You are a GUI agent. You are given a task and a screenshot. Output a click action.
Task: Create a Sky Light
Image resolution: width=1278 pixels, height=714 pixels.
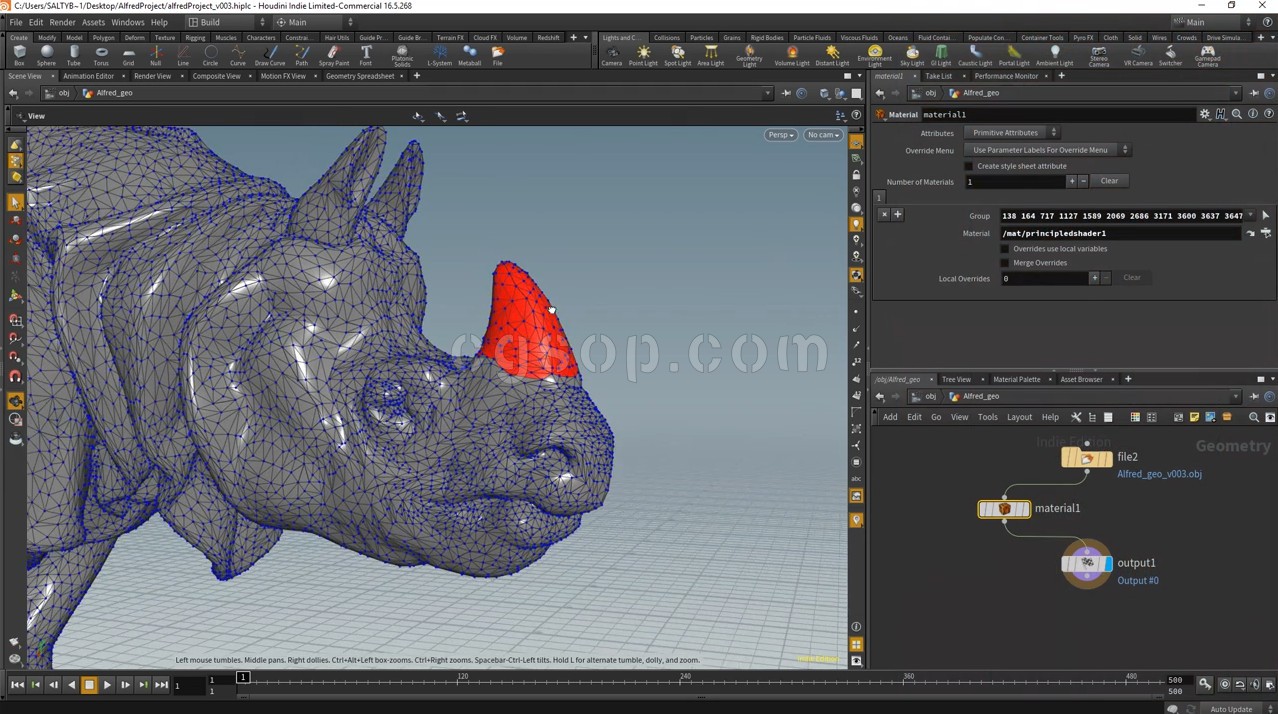912,55
